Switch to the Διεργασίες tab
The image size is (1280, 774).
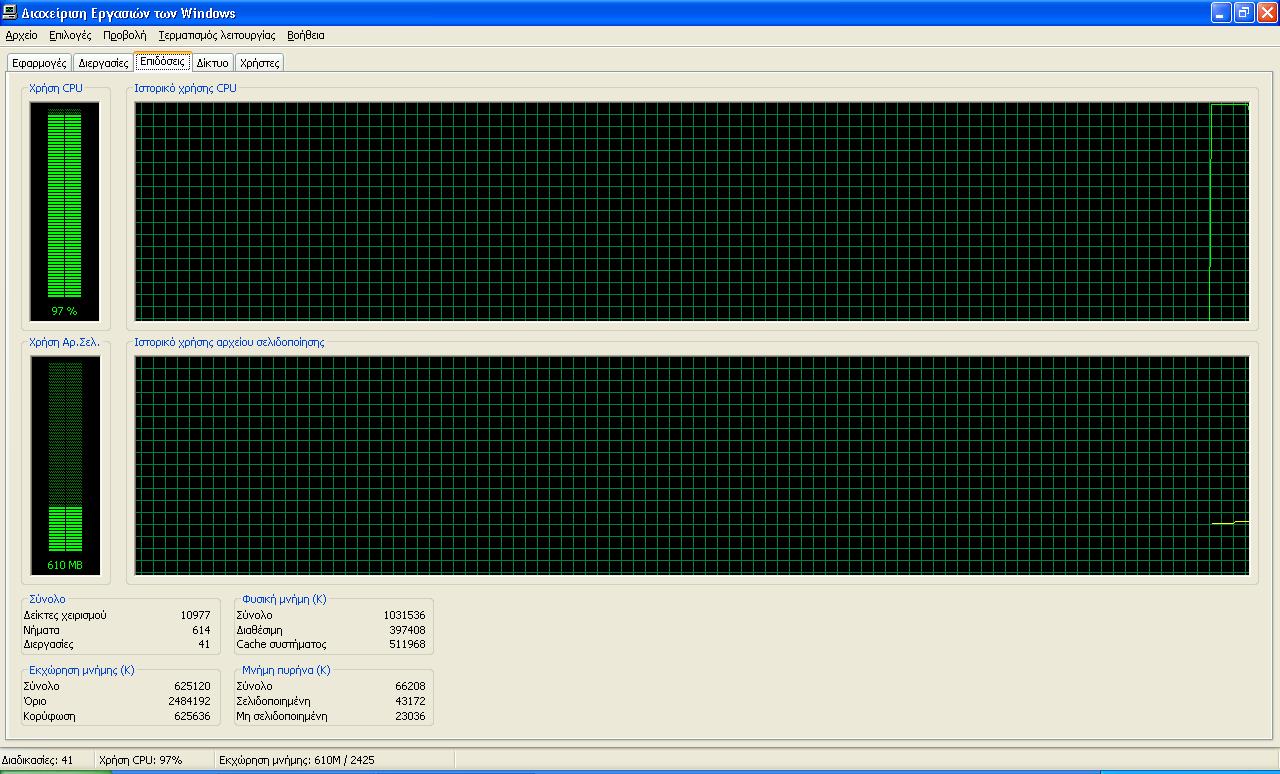[x=103, y=63]
